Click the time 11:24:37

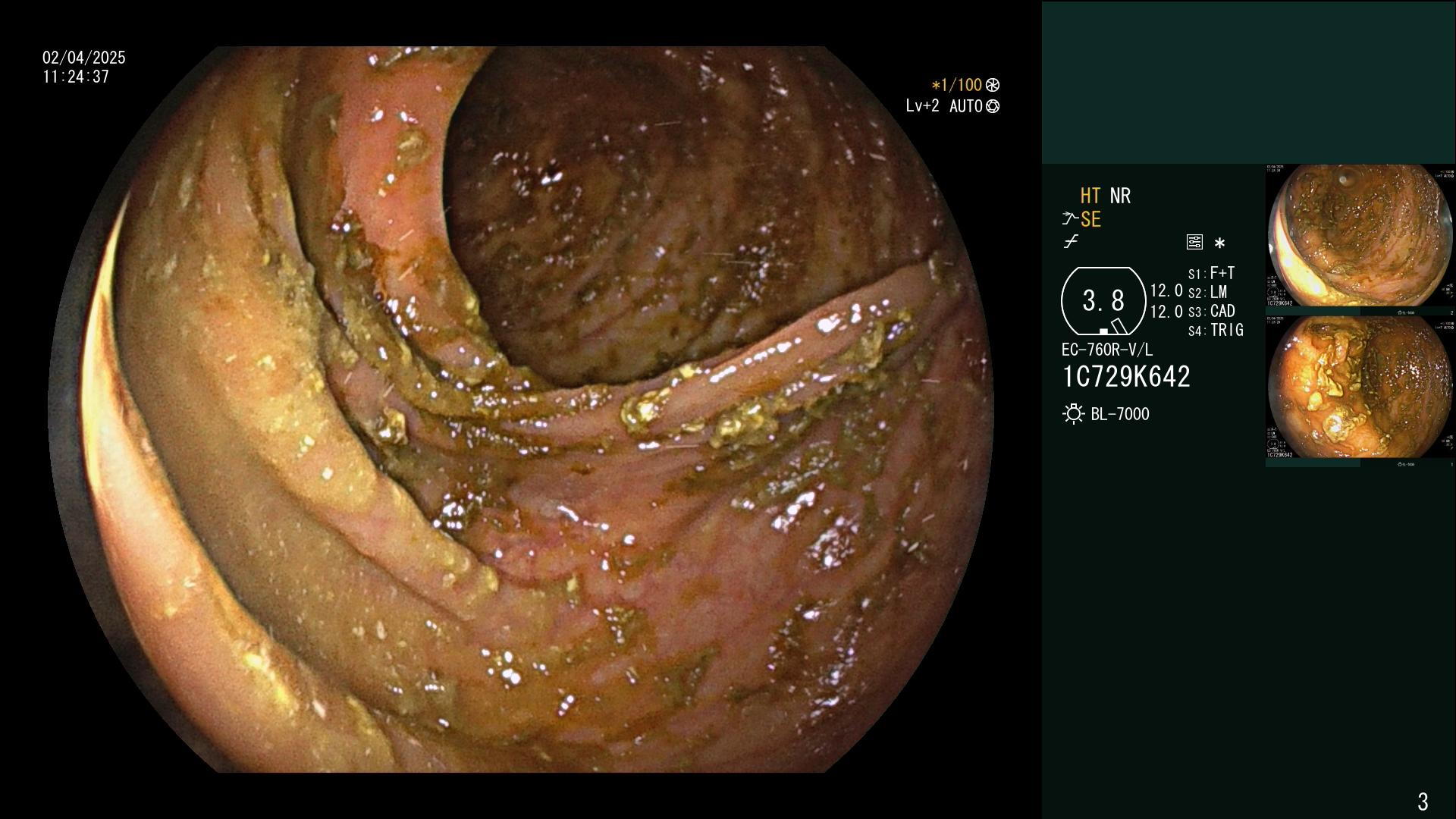(76, 77)
